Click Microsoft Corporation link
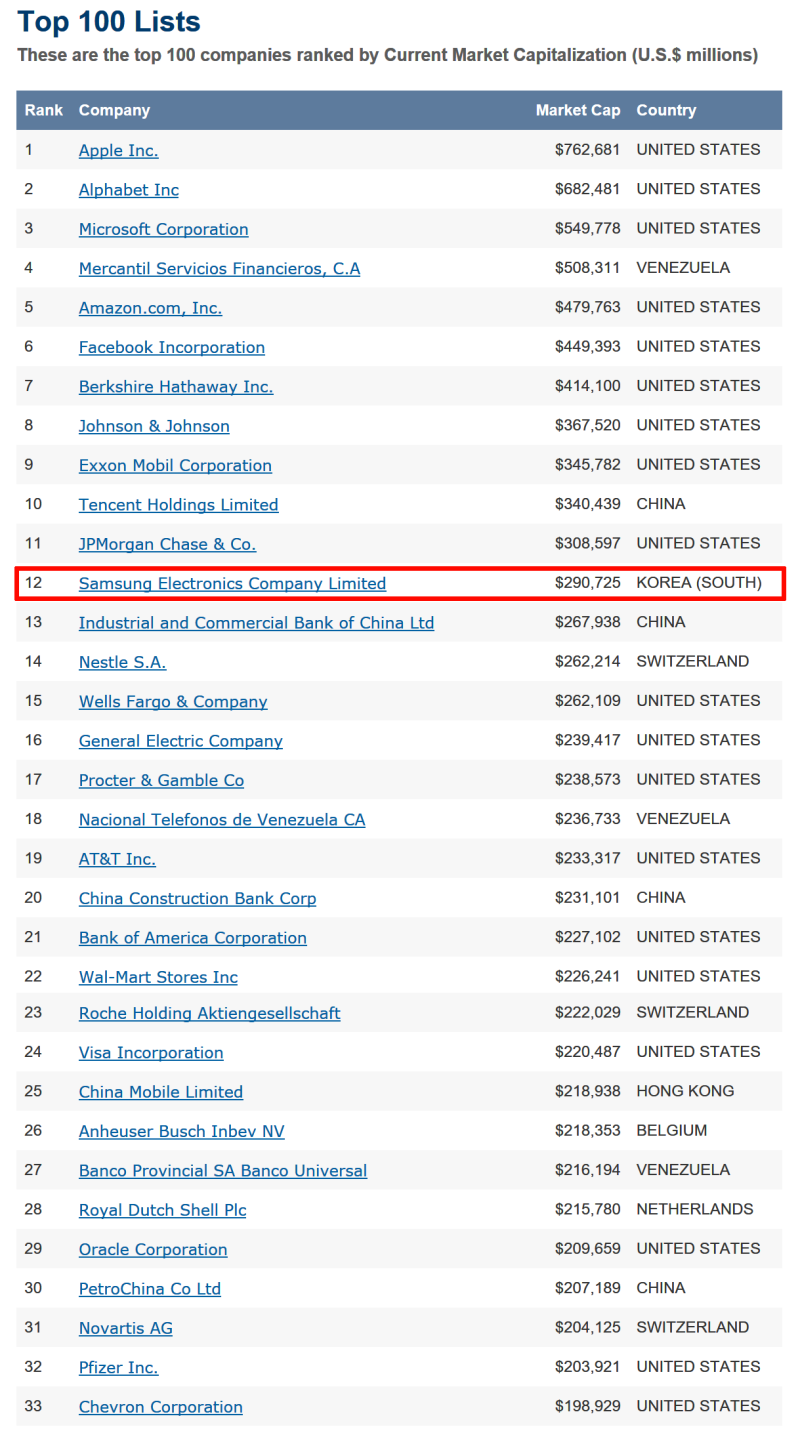The height and width of the screenshot is (1429, 800). [x=164, y=229]
